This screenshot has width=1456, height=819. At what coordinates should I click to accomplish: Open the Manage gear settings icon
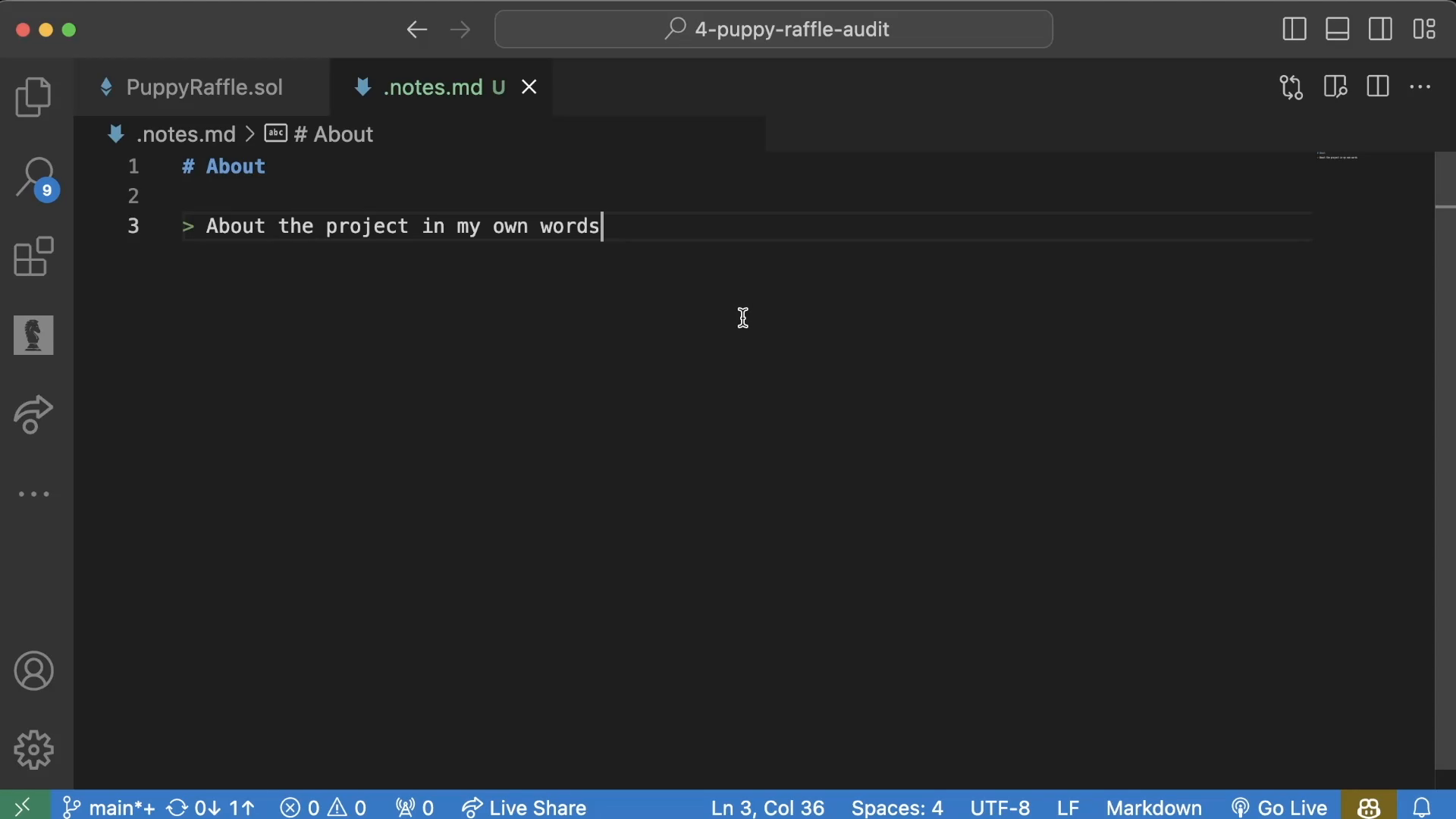pyautogui.click(x=33, y=750)
